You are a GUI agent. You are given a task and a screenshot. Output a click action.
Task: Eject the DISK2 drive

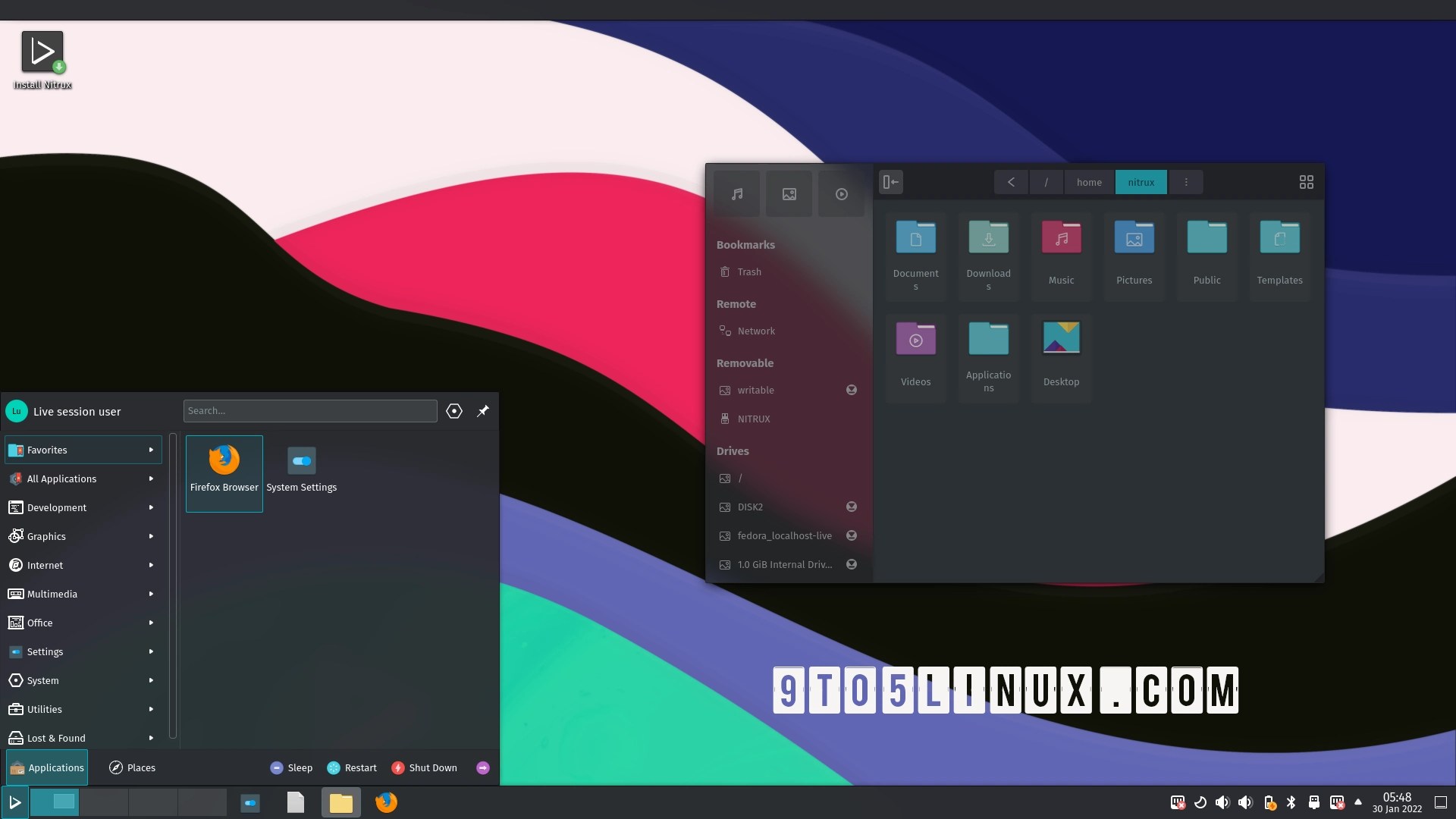pos(852,507)
